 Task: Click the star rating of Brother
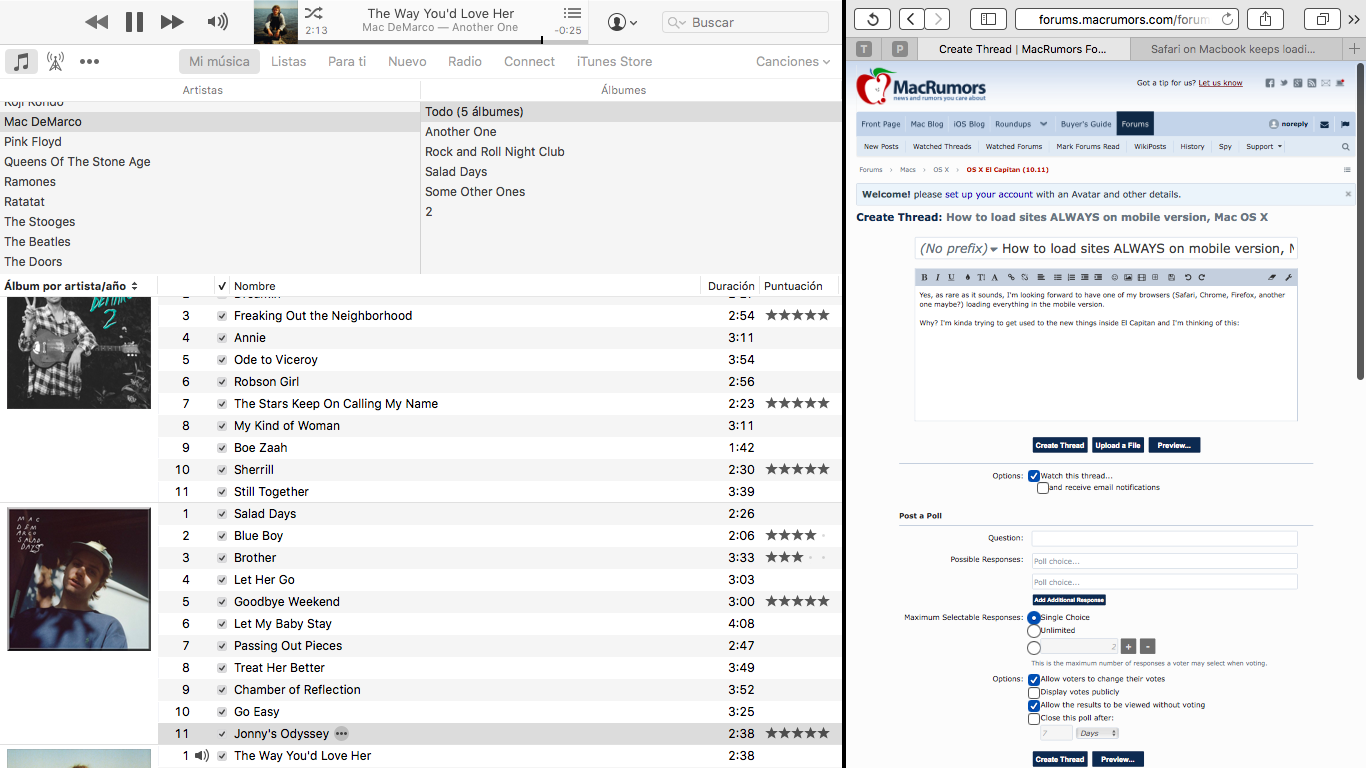coord(797,557)
